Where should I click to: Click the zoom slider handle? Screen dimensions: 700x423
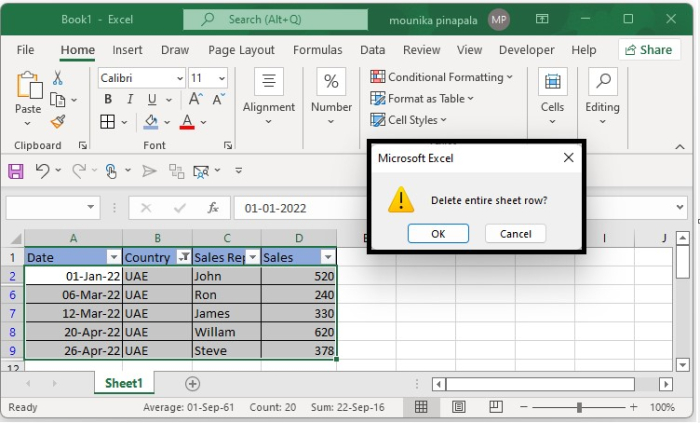(579, 407)
